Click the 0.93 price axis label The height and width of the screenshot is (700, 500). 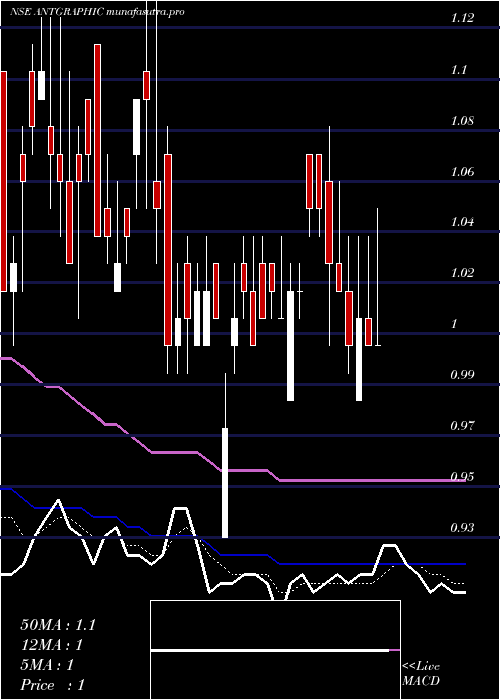coord(462,528)
